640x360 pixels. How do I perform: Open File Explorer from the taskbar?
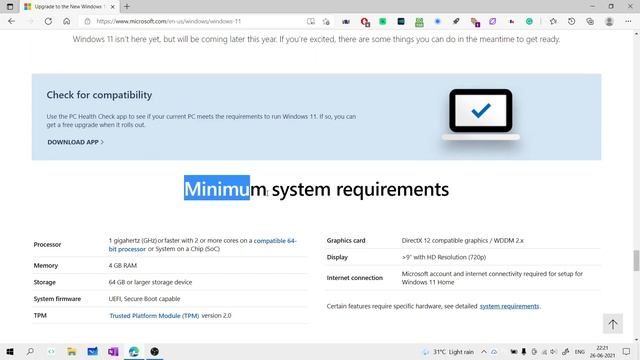(x=72, y=351)
